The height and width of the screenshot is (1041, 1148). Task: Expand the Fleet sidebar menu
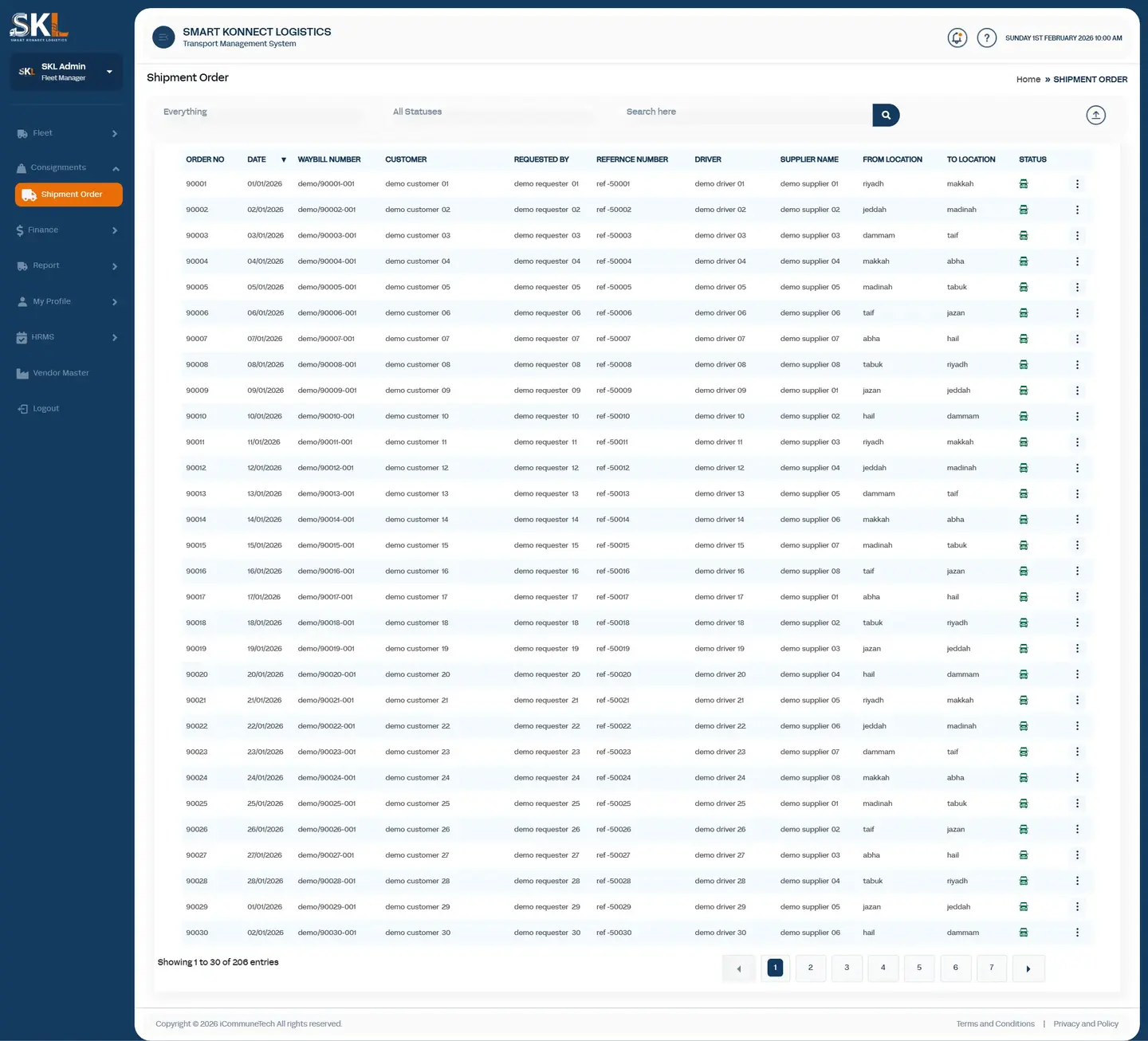pos(67,133)
